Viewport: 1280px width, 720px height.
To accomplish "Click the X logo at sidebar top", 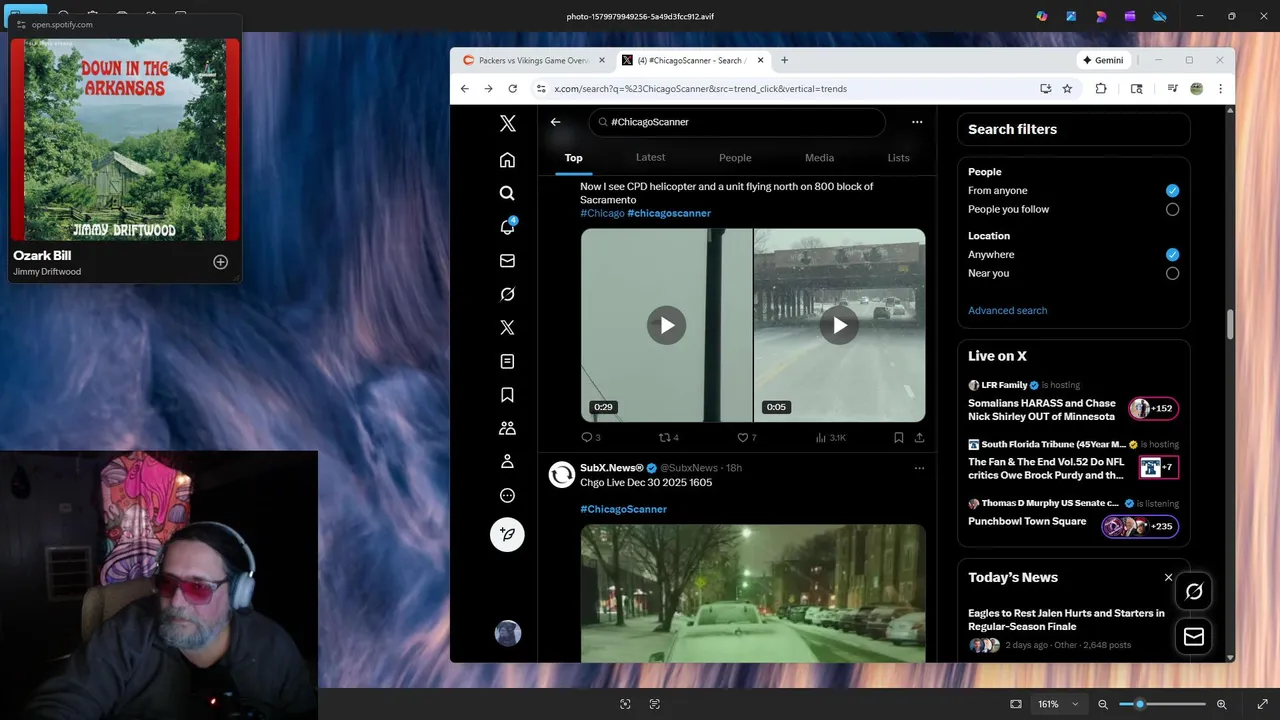I will tap(507, 123).
